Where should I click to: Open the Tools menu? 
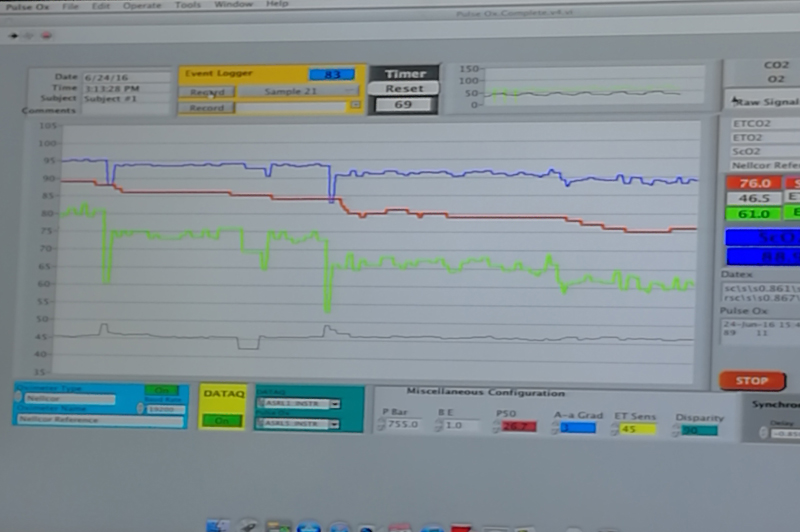188,5
